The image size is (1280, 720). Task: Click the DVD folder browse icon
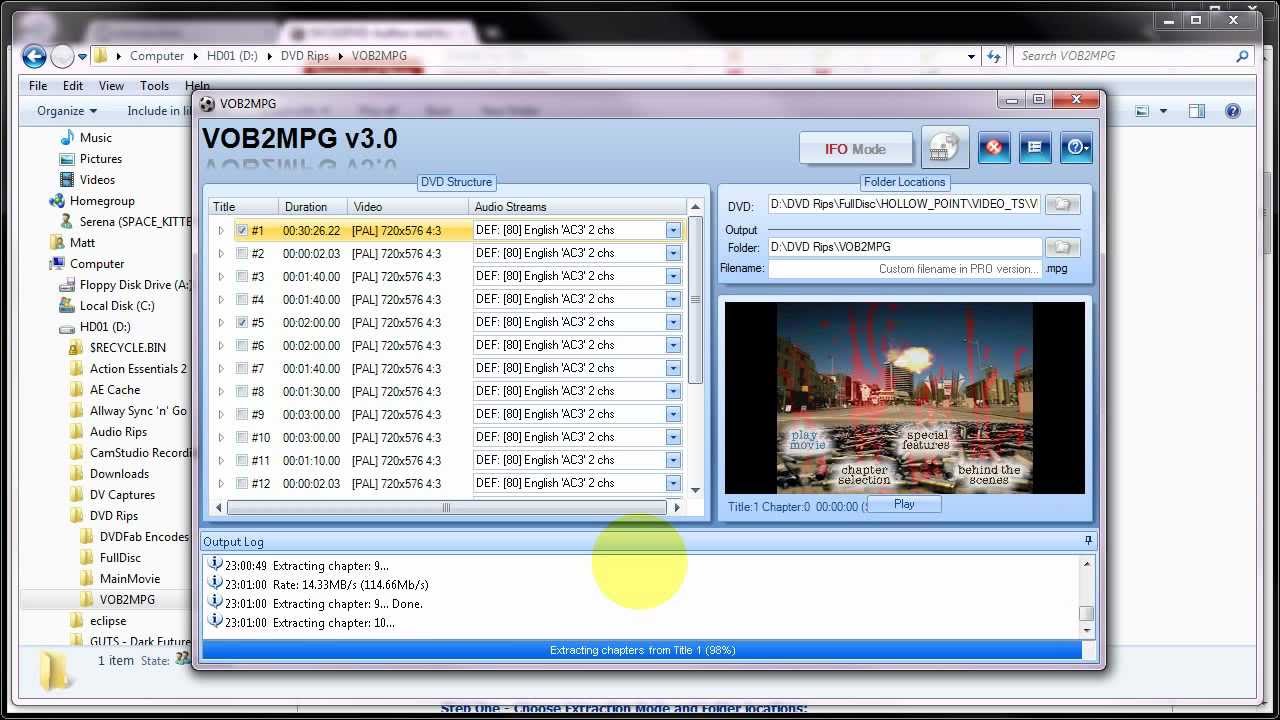click(x=1063, y=205)
